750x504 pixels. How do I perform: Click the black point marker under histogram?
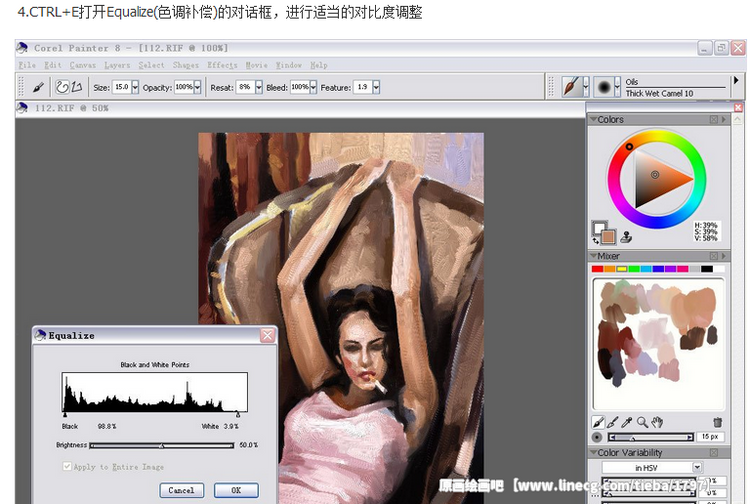click(65, 414)
